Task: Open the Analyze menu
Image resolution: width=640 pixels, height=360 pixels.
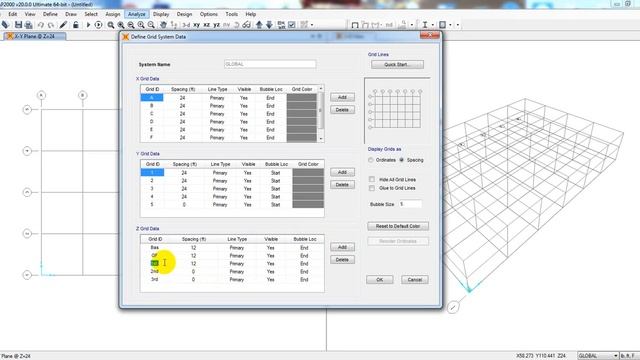Action: coord(137,14)
